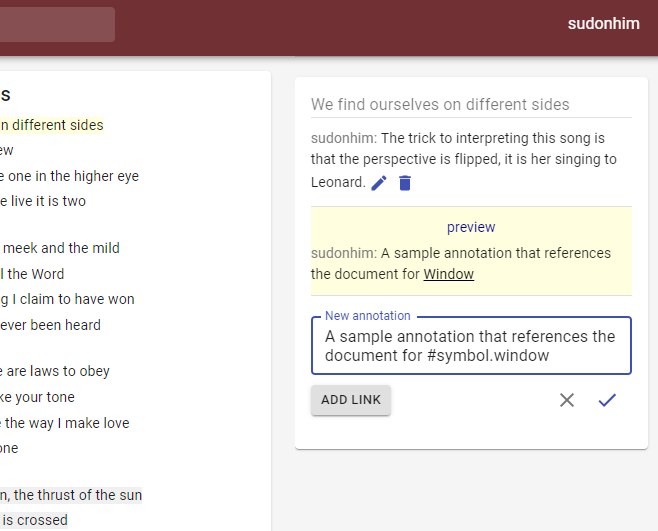Click the lyric 'one in the higher eye'
658x531 pixels.
click(73, 176)
